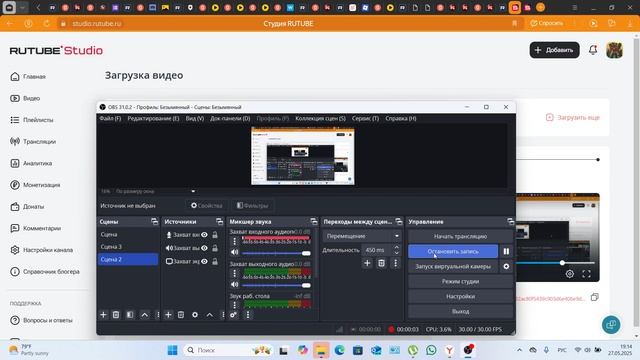Toggle fullscreen on the RUTUBE video player
This screenshot has height=360, width=640.
click(x=587, y=274)
